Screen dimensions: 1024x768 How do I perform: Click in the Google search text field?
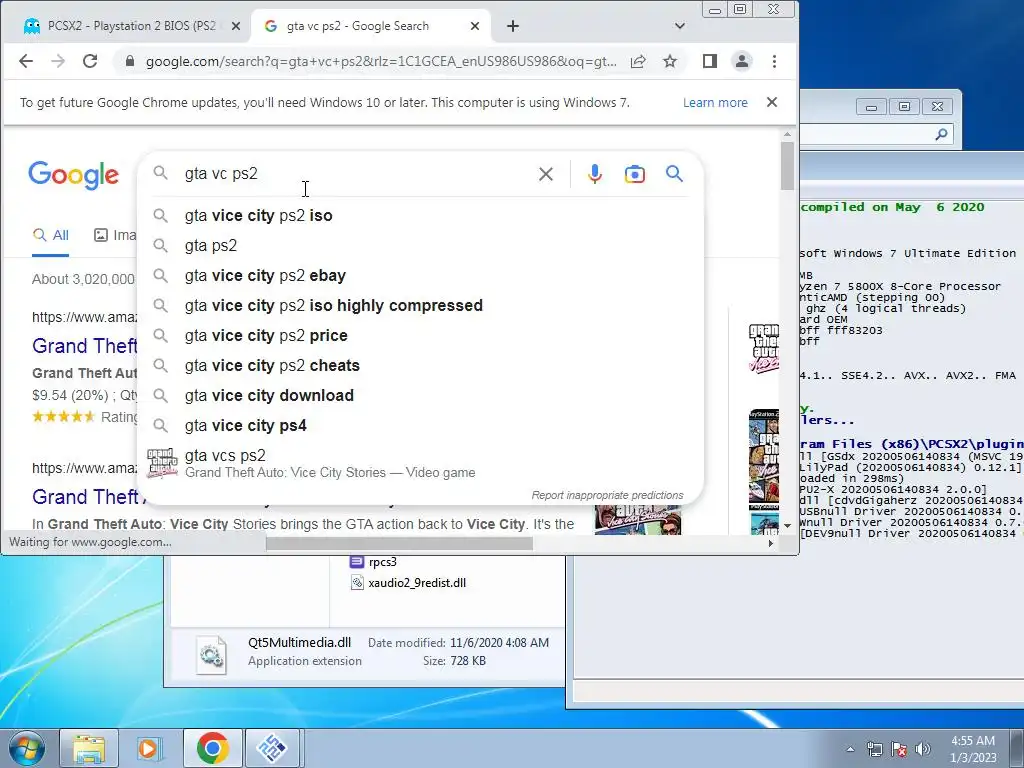356,174
